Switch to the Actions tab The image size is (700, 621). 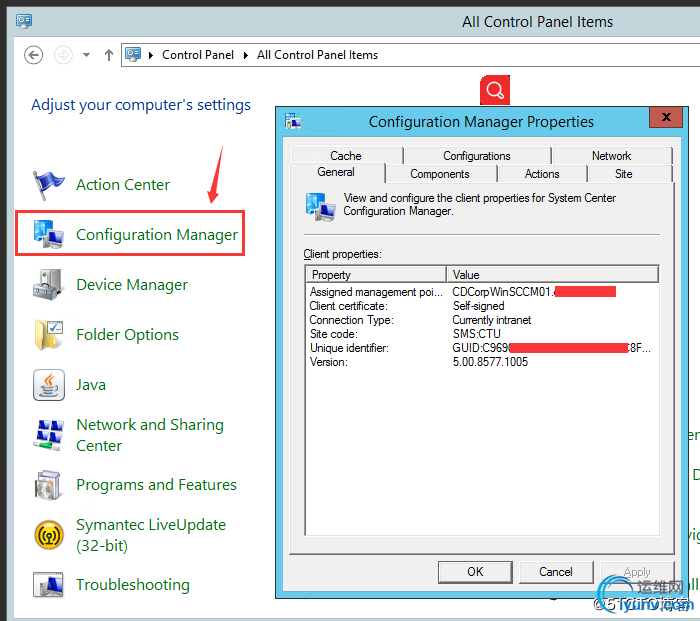542,174
